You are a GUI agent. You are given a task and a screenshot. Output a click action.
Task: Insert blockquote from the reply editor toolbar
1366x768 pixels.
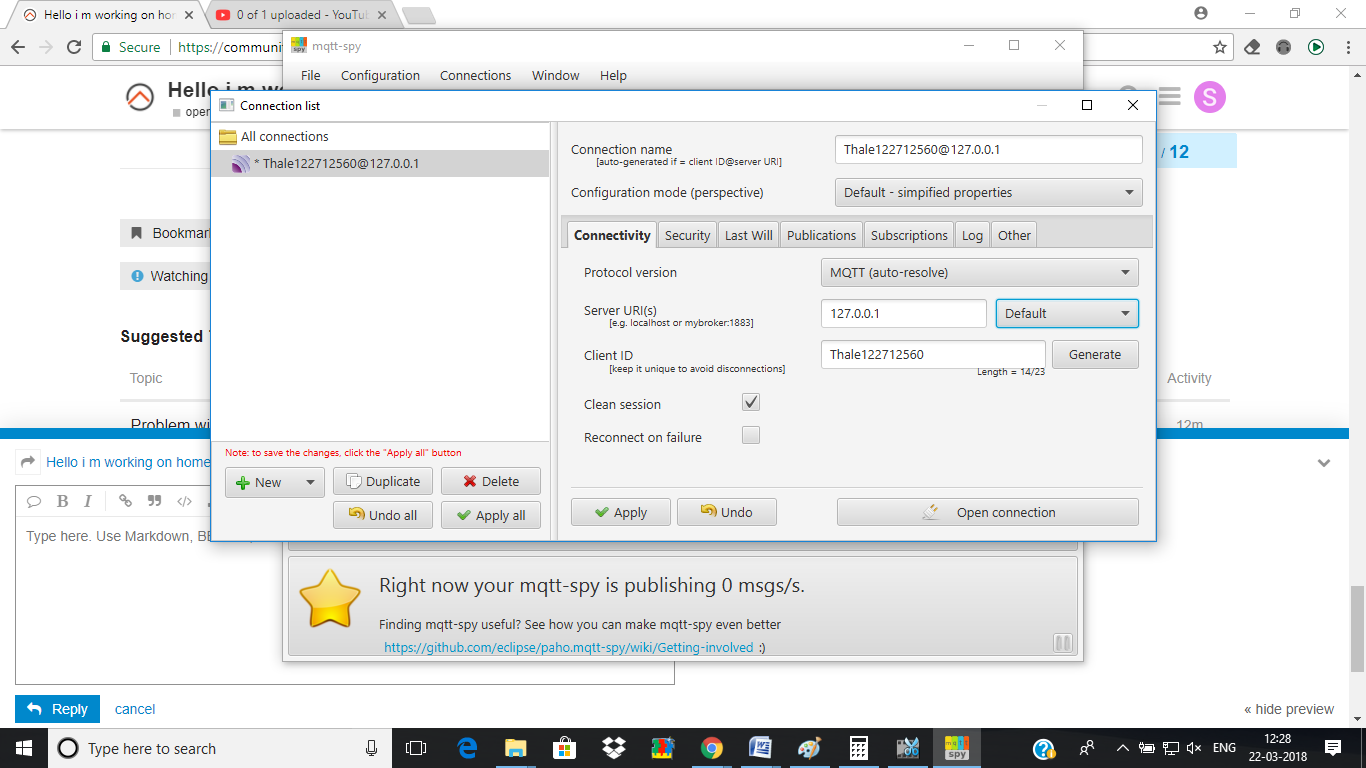[154, 501]
